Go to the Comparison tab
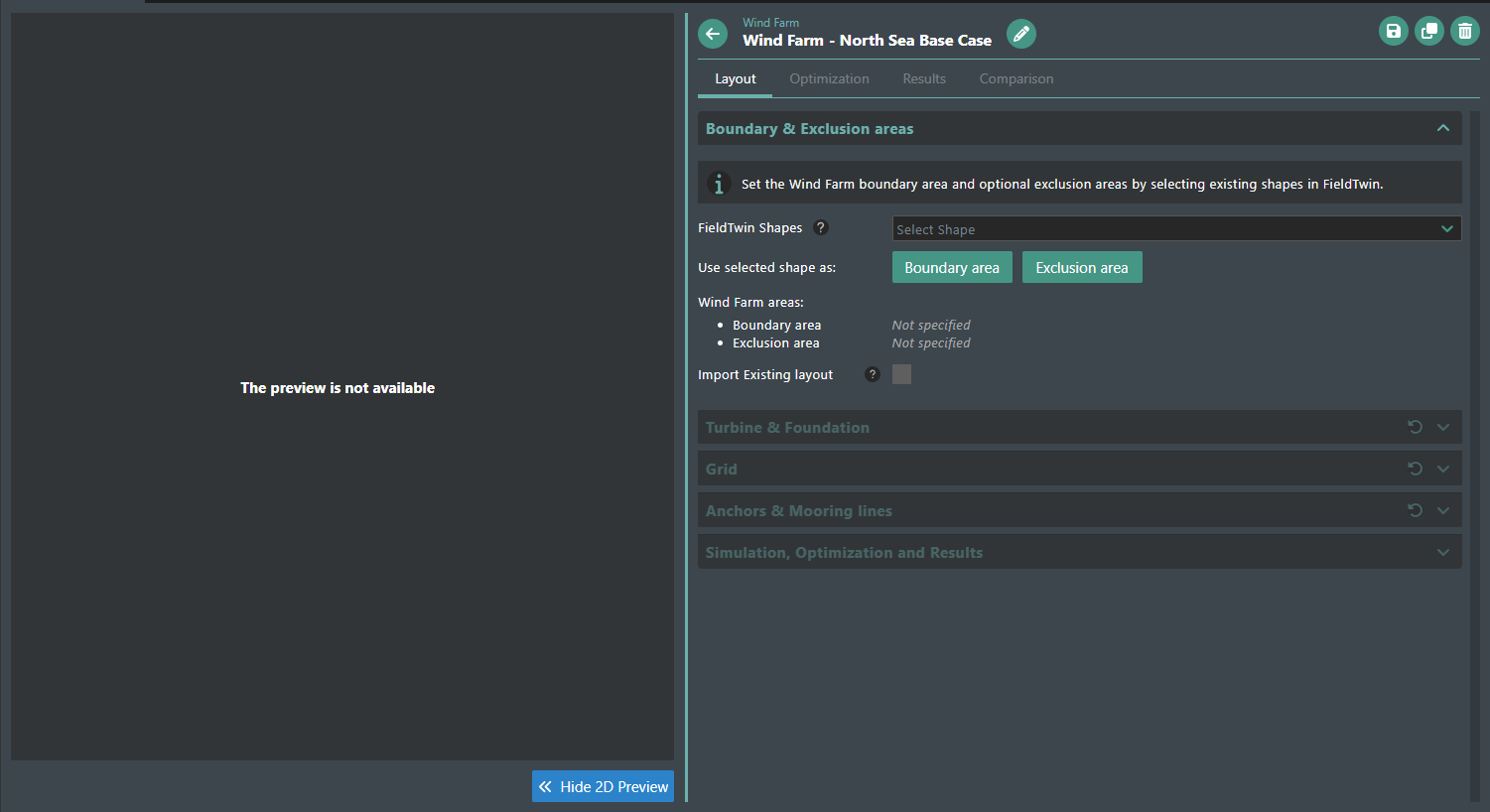Screen dimensions: 1490x812 click(x=1016, y=78)
